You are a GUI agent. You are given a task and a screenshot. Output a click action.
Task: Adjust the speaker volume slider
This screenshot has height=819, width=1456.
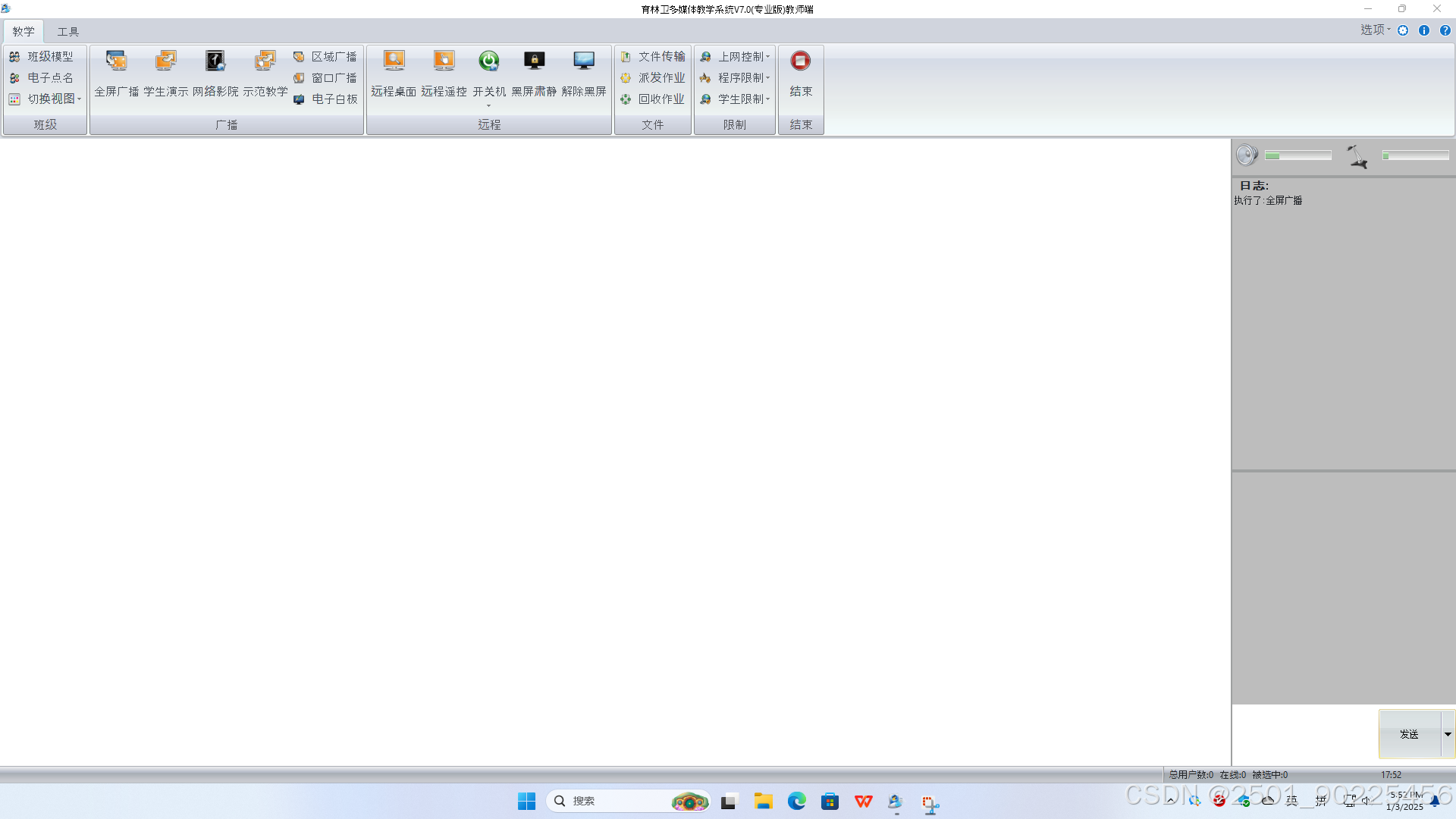click(x=1298, y=155)
